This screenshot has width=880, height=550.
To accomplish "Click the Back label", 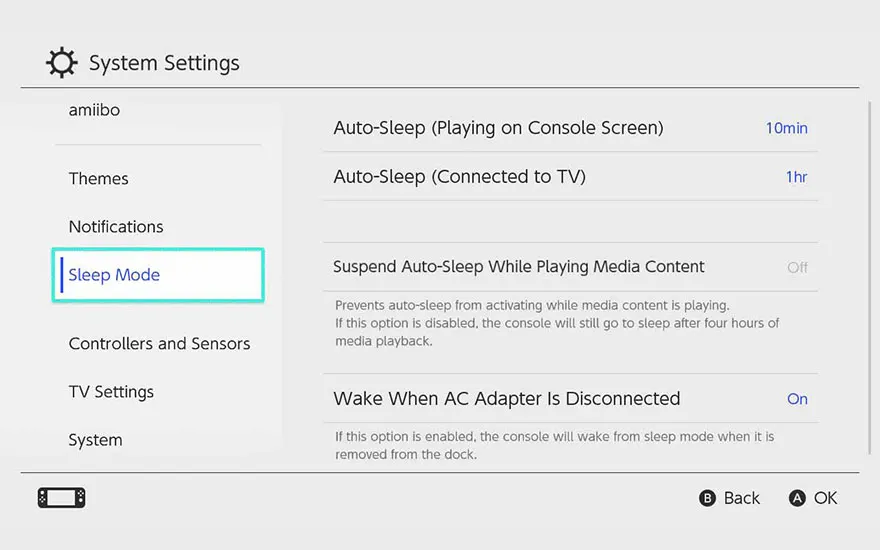I will pos(741,498).
